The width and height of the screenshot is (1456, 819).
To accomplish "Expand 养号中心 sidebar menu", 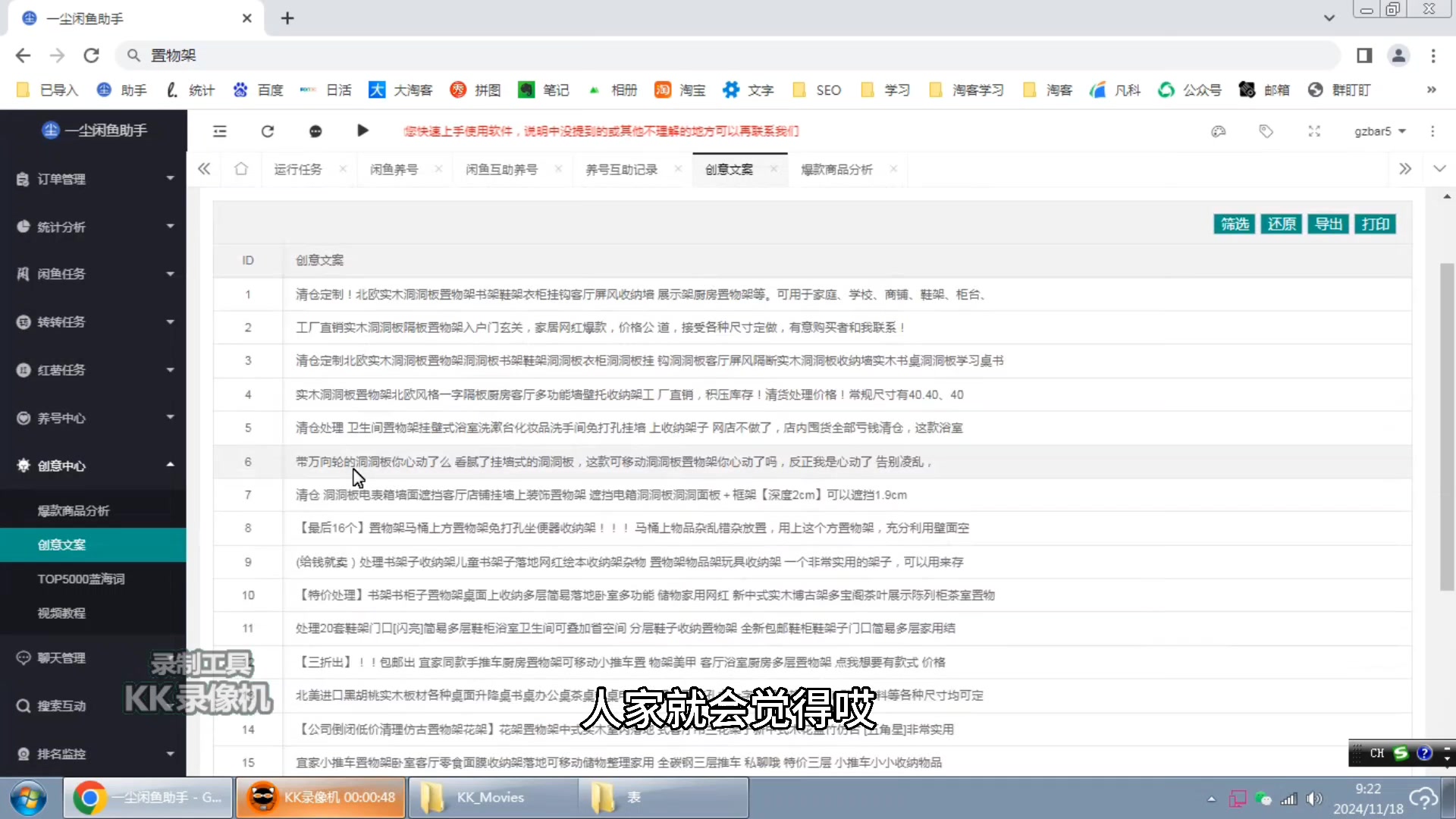I will point(93,418).
